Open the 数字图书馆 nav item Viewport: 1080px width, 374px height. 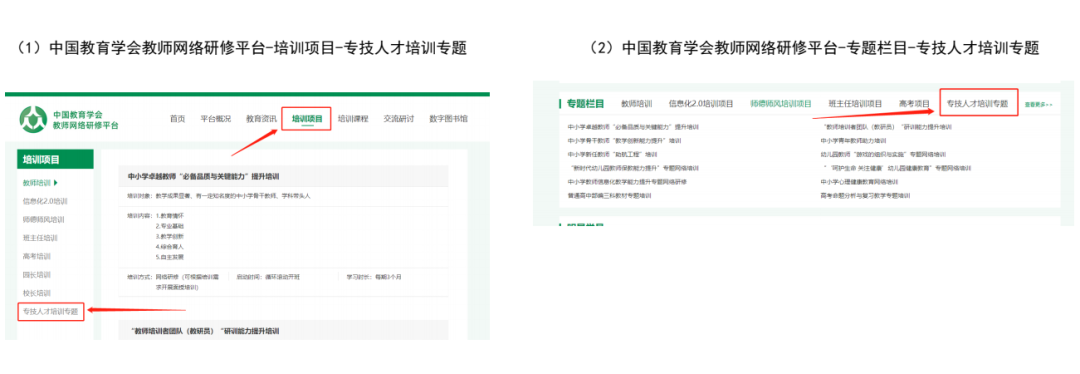coord(448,118)
